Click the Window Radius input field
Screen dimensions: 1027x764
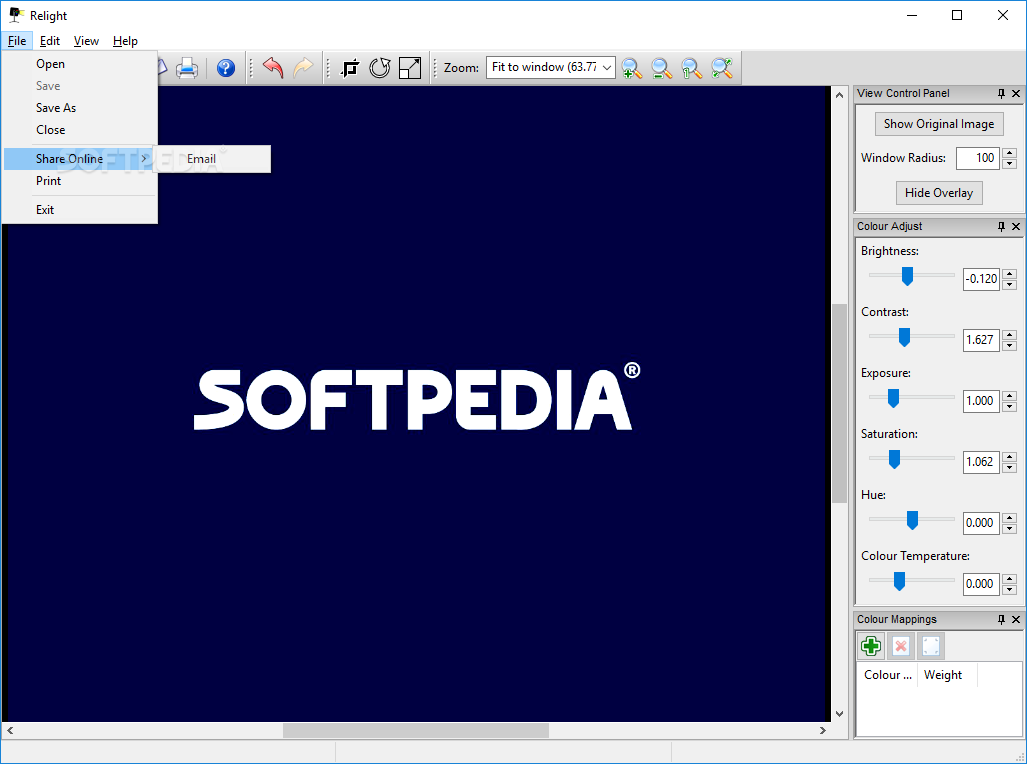coord(978,158)
